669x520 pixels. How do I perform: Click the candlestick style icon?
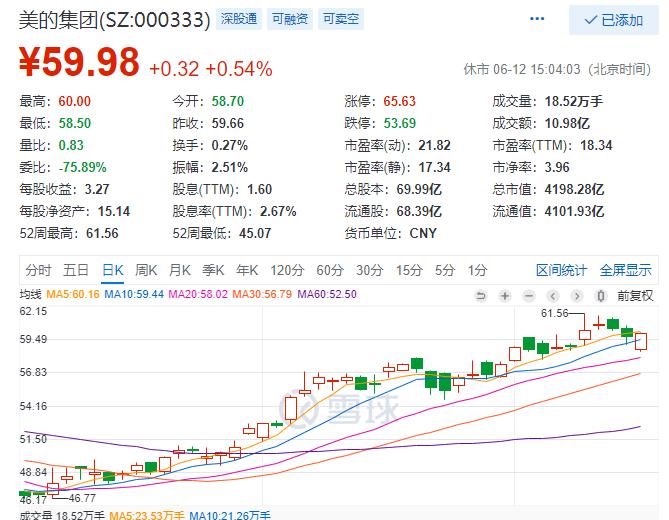click(x=600, y=295)
